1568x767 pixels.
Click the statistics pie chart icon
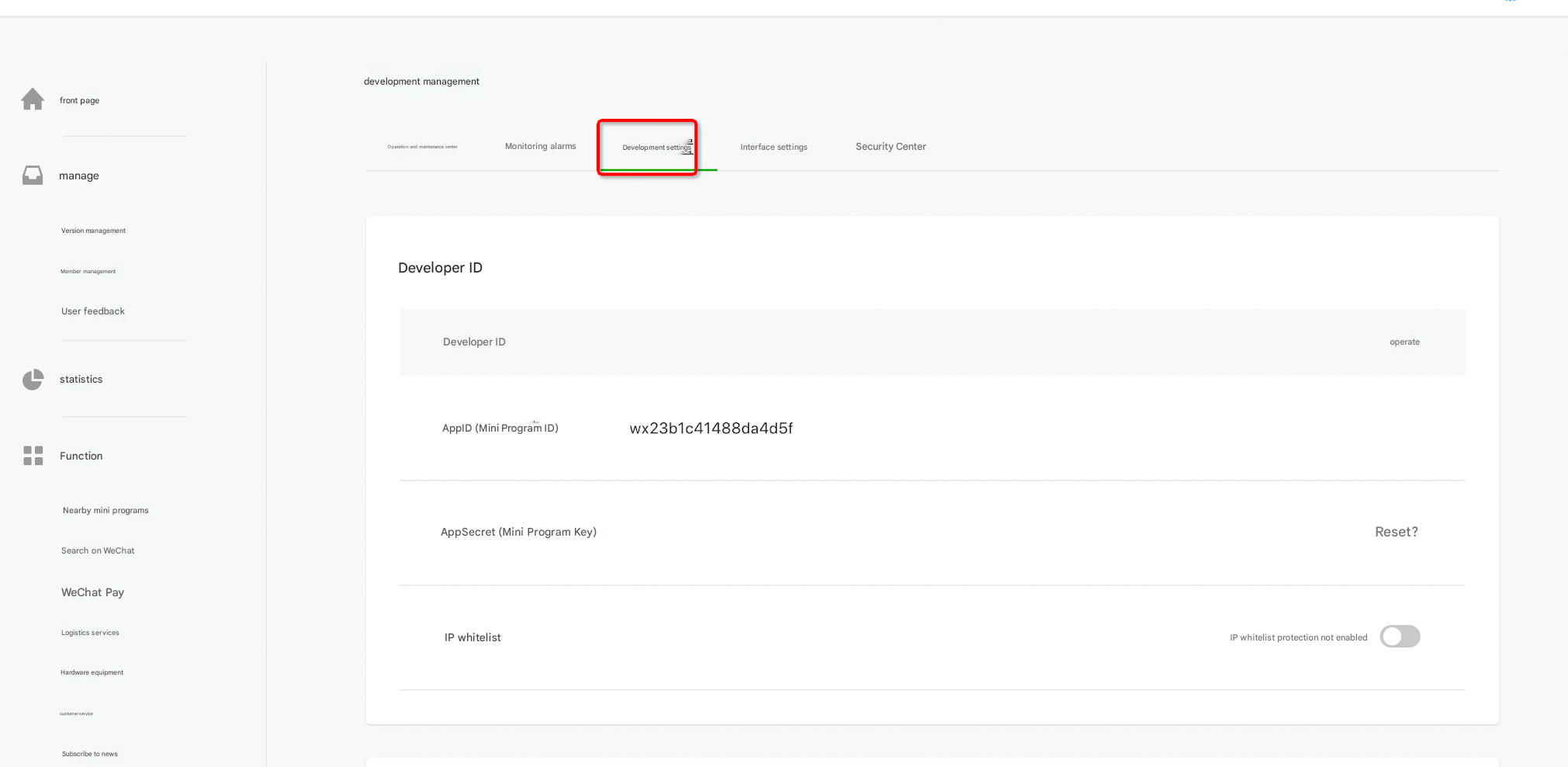[x=33, y=379]
